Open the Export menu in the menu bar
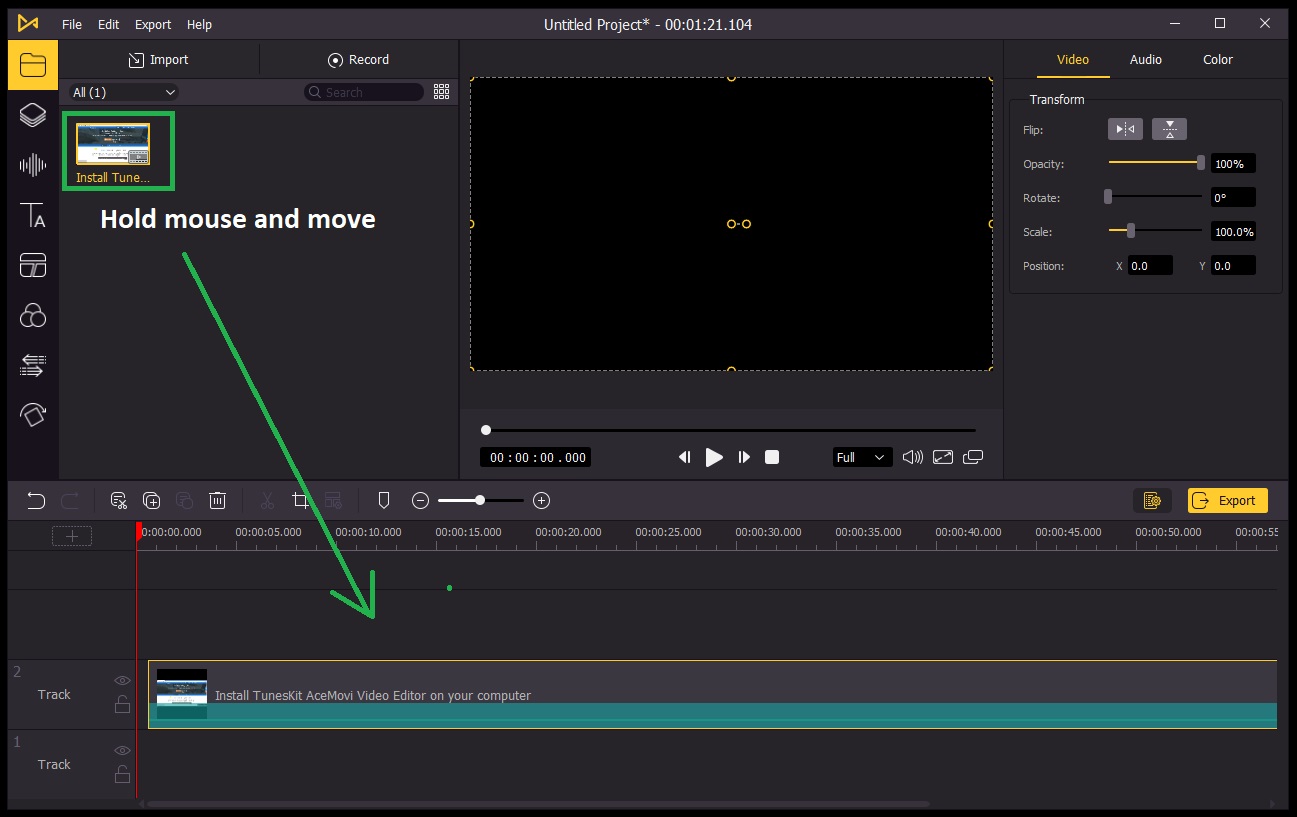 point(152,24)
